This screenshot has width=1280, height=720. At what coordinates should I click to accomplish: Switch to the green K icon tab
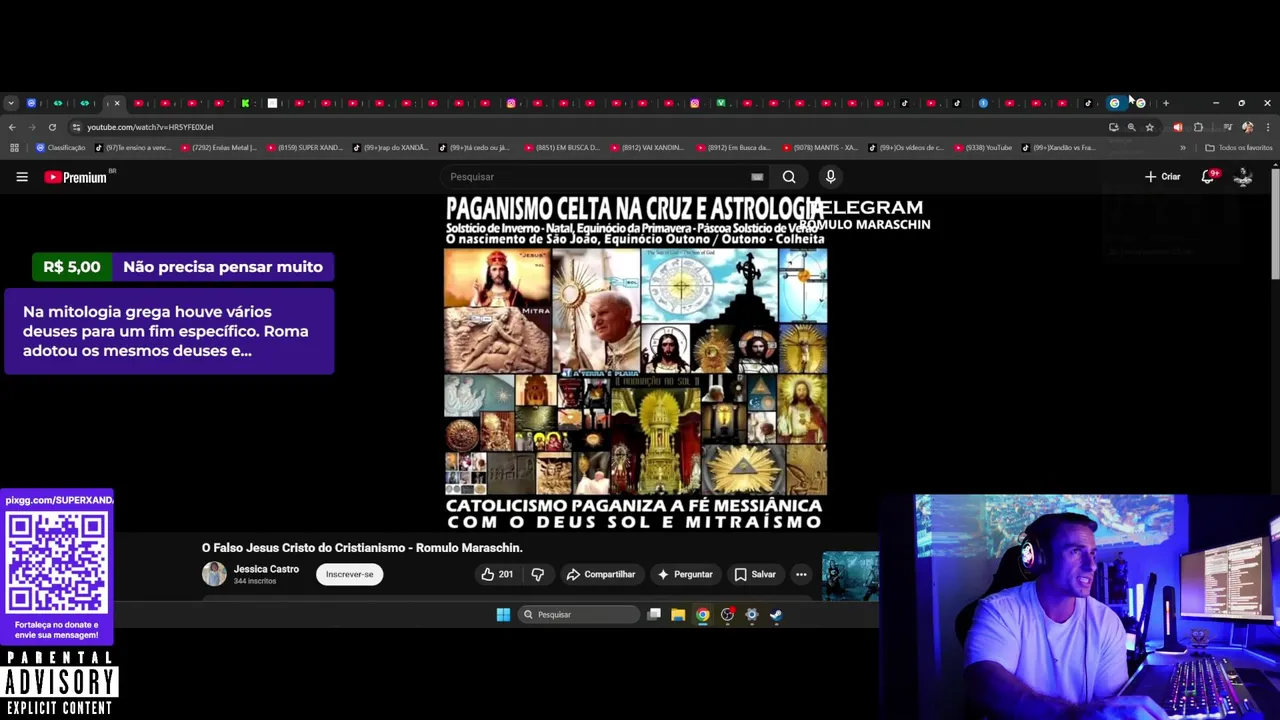click(x=245, y=103)
